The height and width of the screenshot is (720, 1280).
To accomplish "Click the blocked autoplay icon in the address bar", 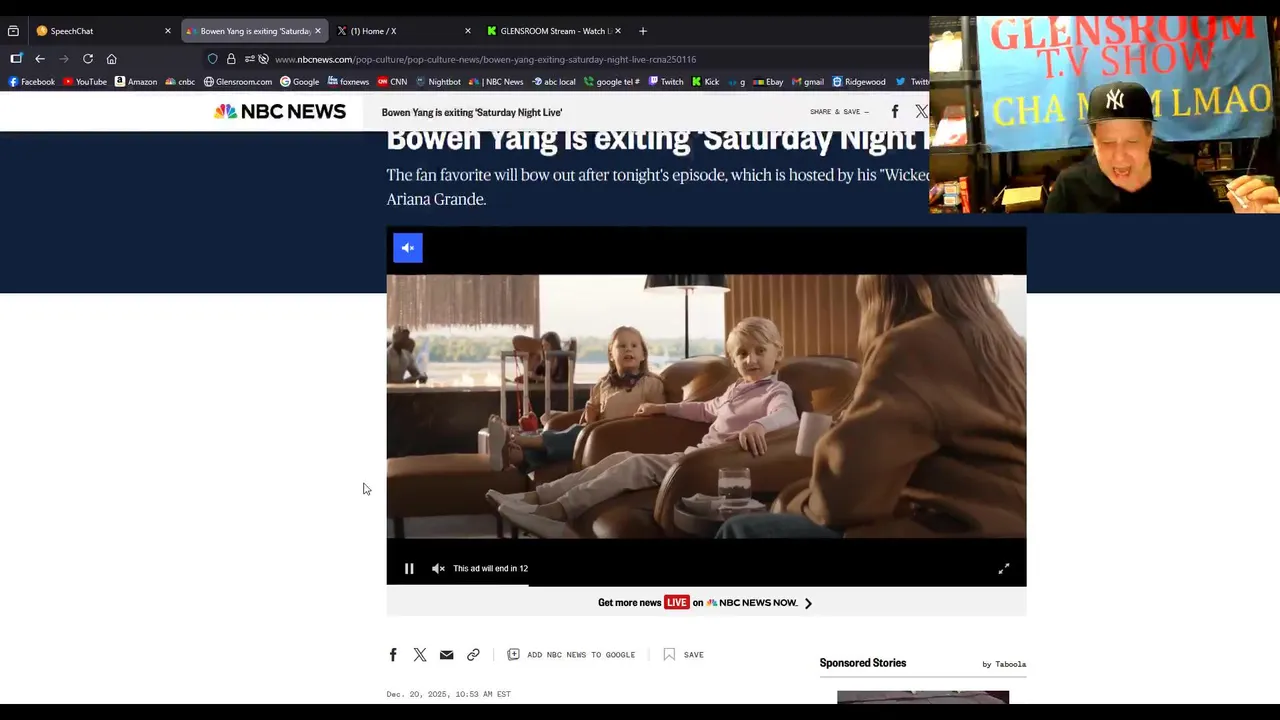I will pos(263,59).
